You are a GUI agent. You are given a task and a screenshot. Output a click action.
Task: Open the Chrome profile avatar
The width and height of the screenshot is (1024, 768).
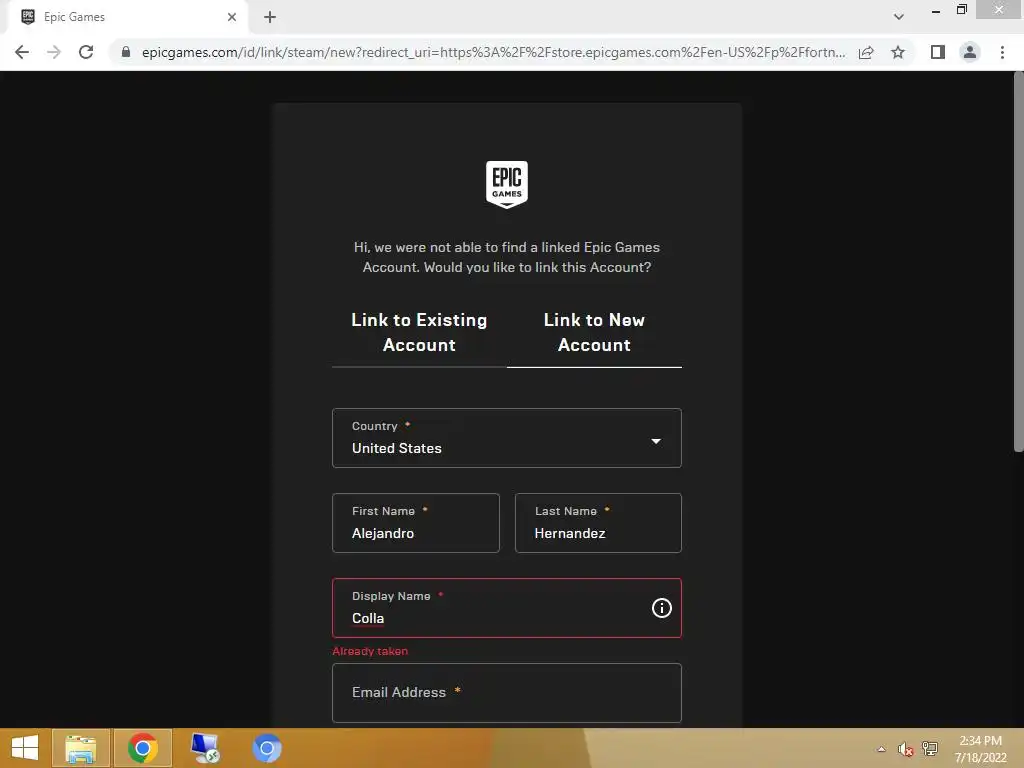pyautogui.click(x=970, y=52)
